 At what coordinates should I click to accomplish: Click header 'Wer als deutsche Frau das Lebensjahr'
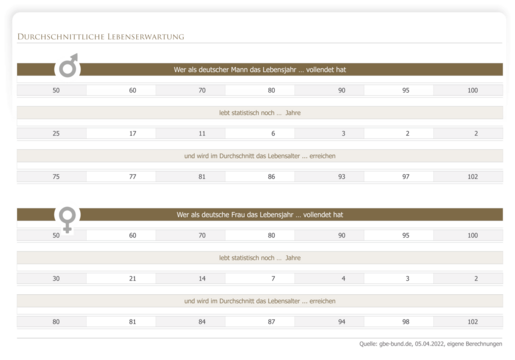click(260, 215)
